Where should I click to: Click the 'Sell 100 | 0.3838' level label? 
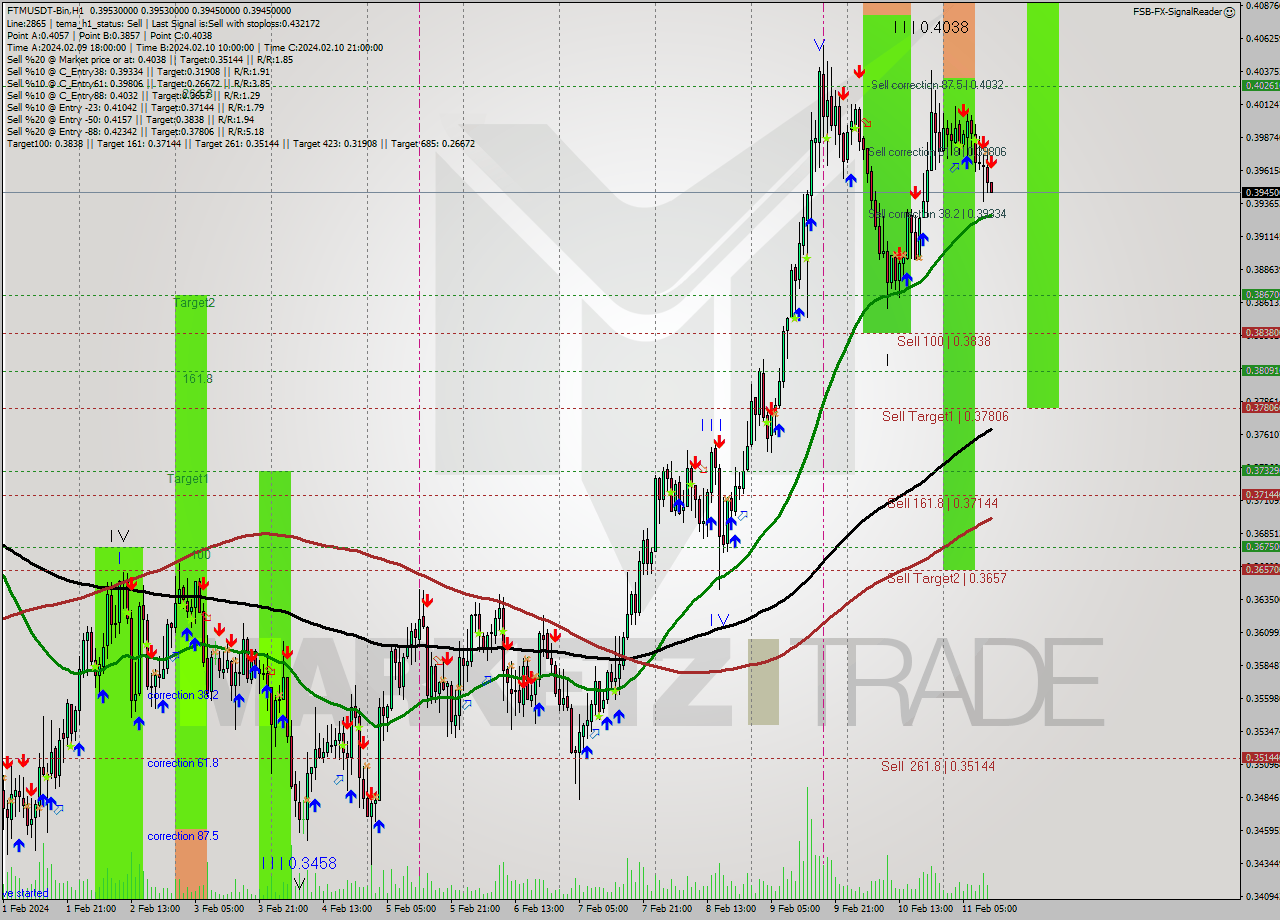(x=944, y=341)
